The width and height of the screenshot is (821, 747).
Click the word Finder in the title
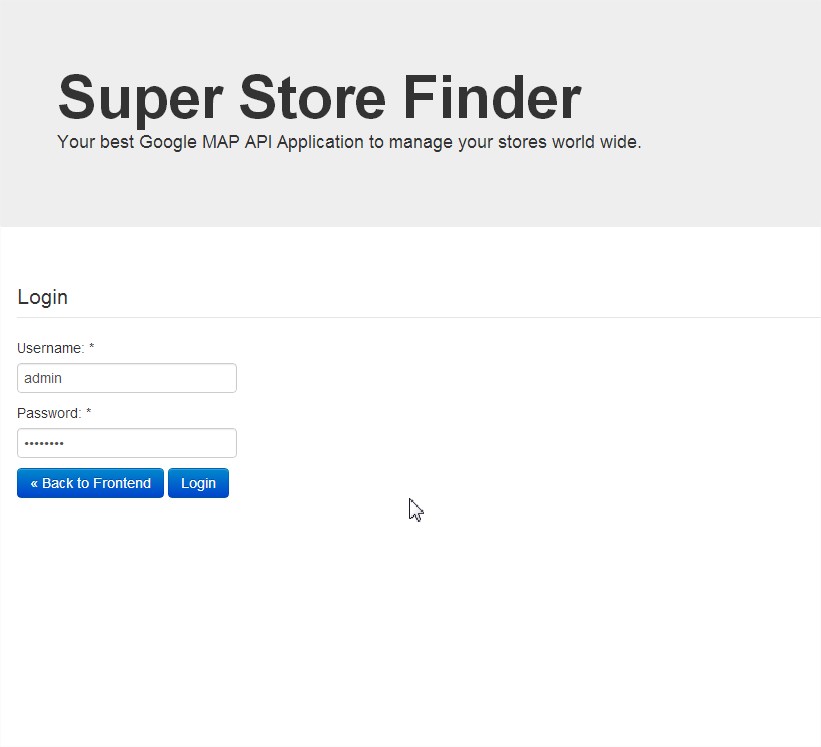[491, 98]
